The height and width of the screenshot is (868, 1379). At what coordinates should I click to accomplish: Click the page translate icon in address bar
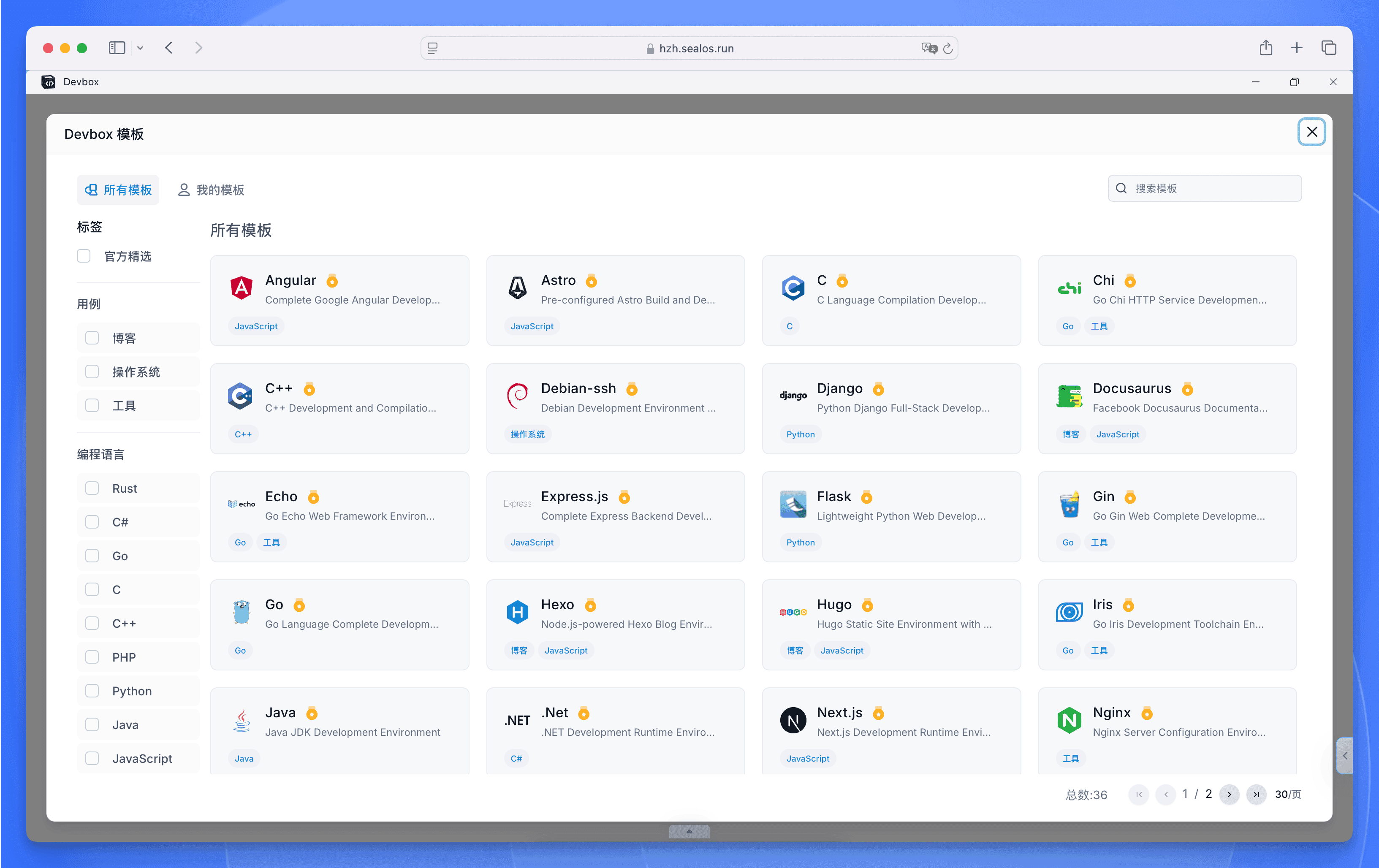(929, 48)
